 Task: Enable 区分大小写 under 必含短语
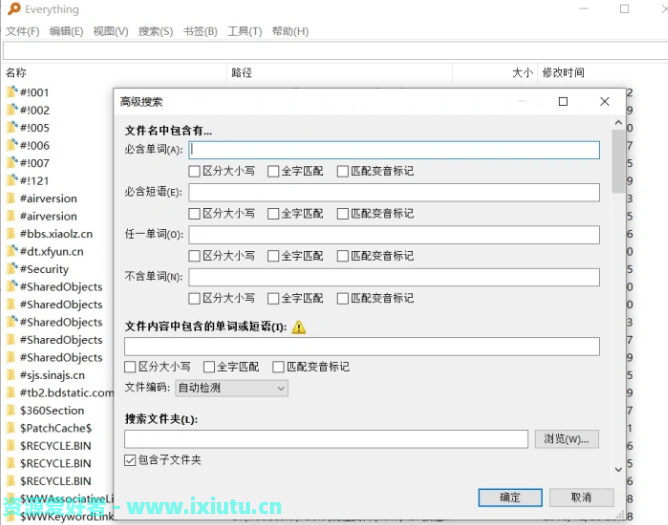click(194, 213)
